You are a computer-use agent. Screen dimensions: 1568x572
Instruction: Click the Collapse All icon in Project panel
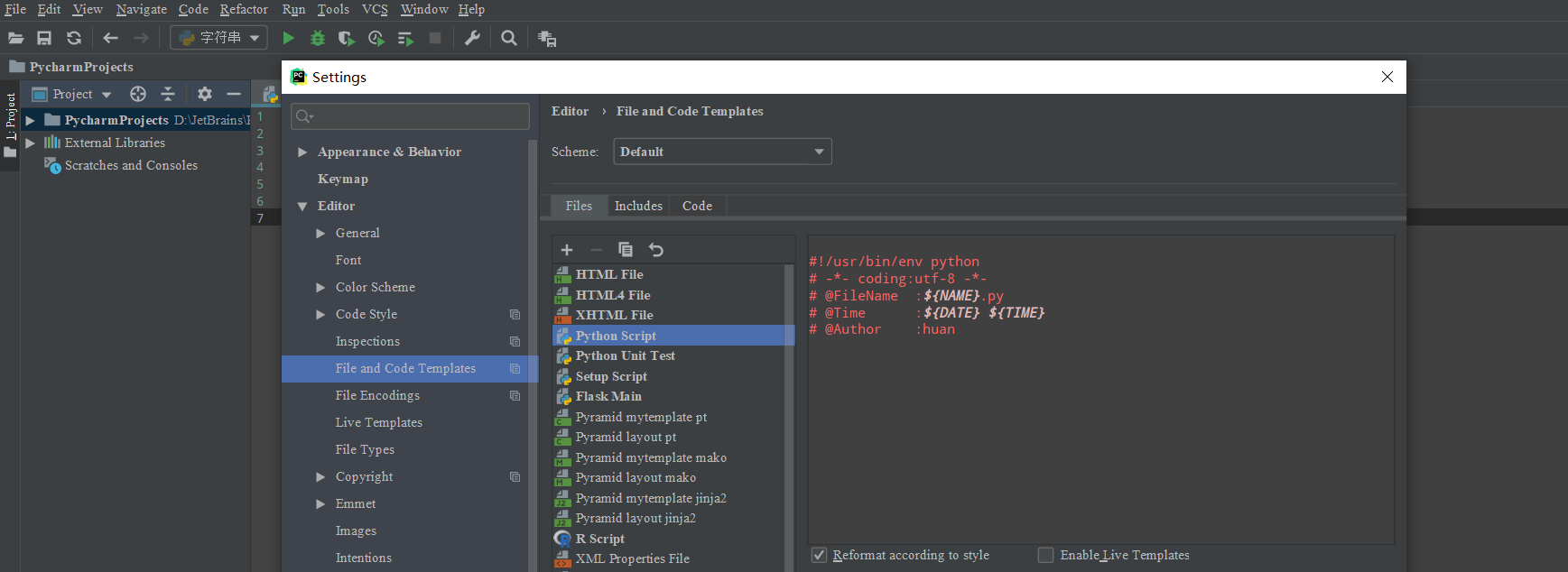[x=168, y=94]
